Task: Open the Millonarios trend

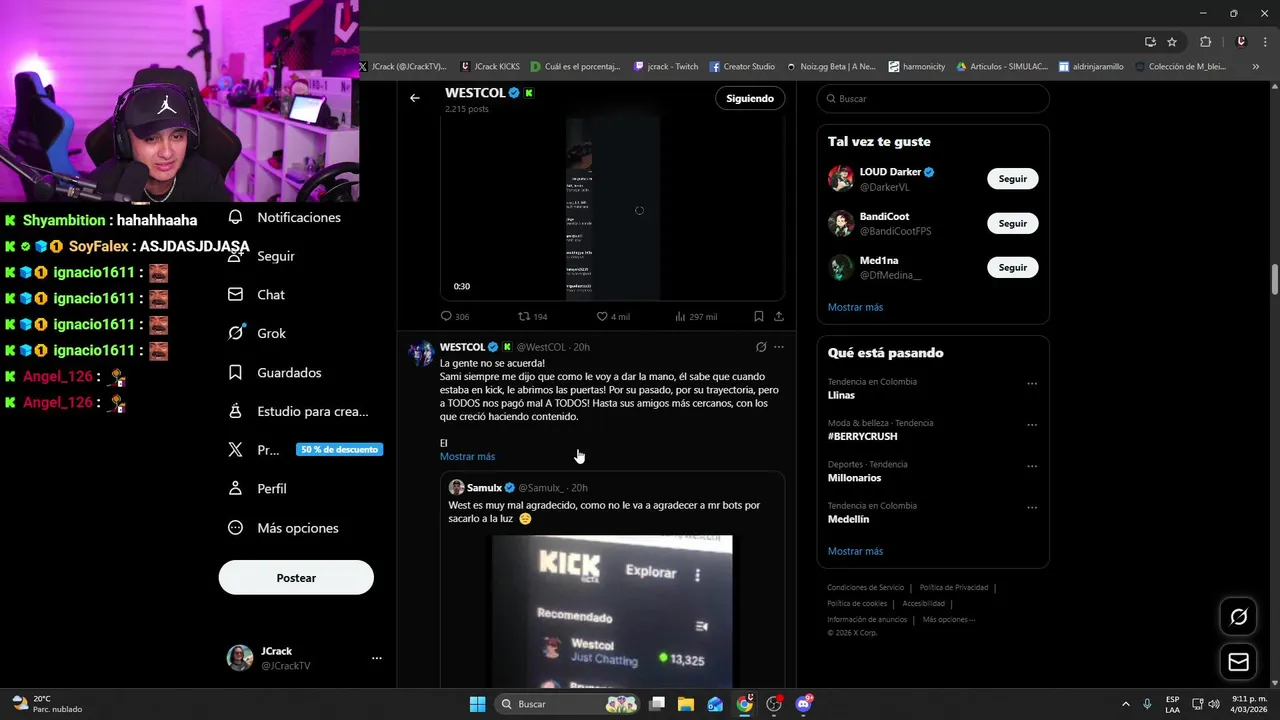Action: [x=854, y=478]
